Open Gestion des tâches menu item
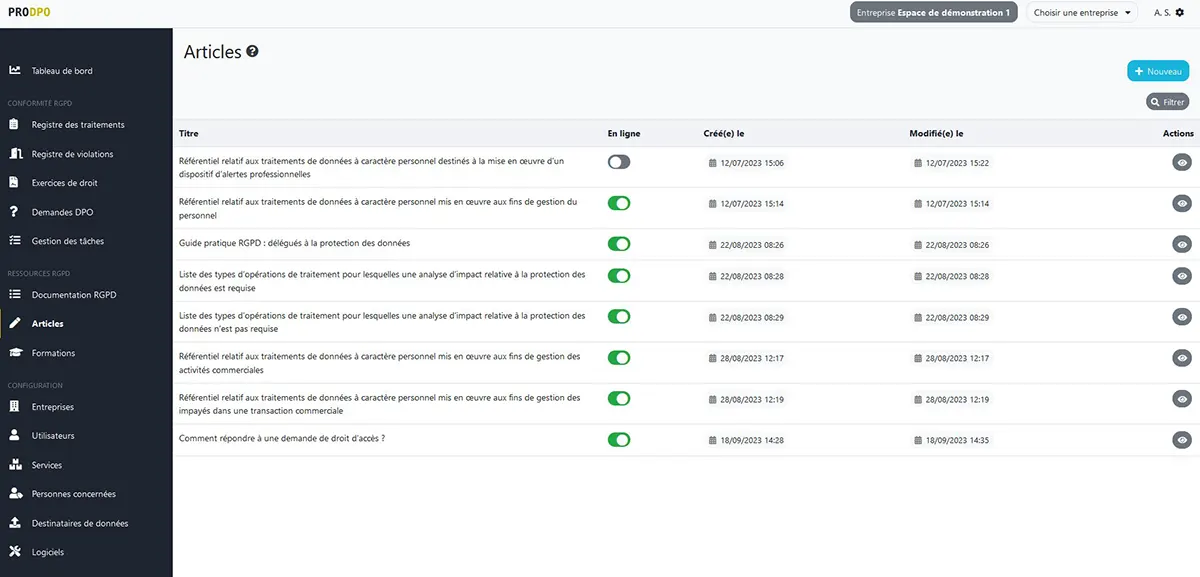 (x=67, y=241)
